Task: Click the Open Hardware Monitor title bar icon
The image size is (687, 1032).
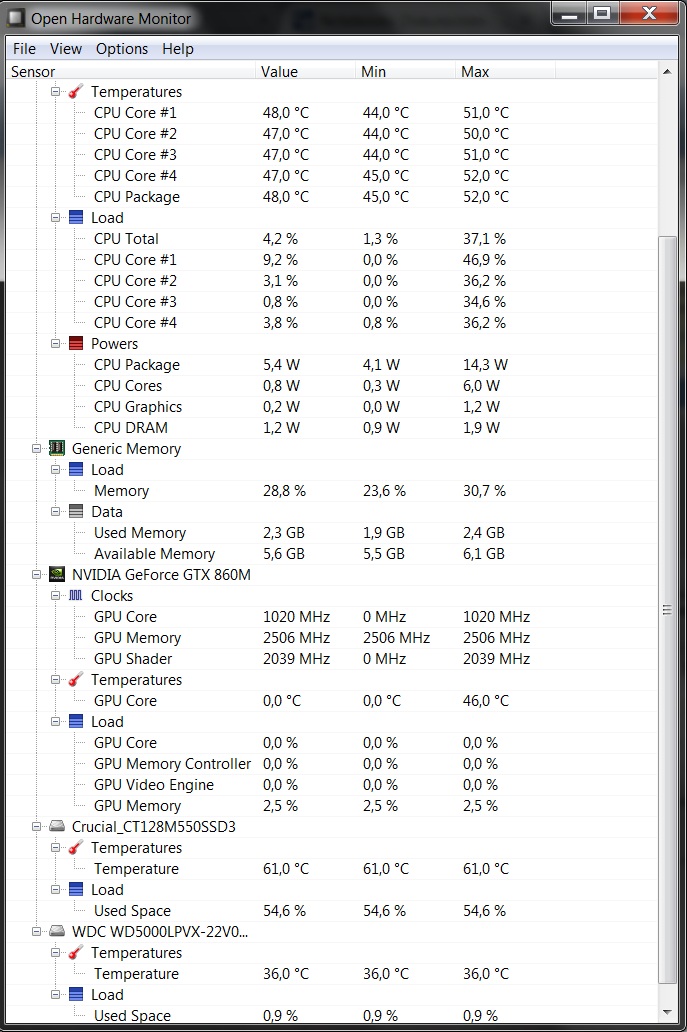Action: pyautogui.click(x=16, y=18)
